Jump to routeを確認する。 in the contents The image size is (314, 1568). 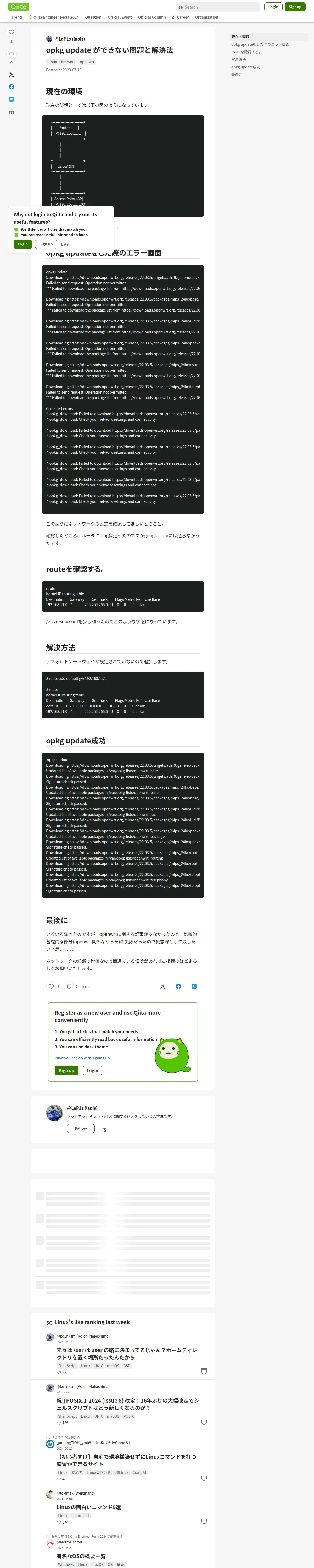(x=246, y=52)
